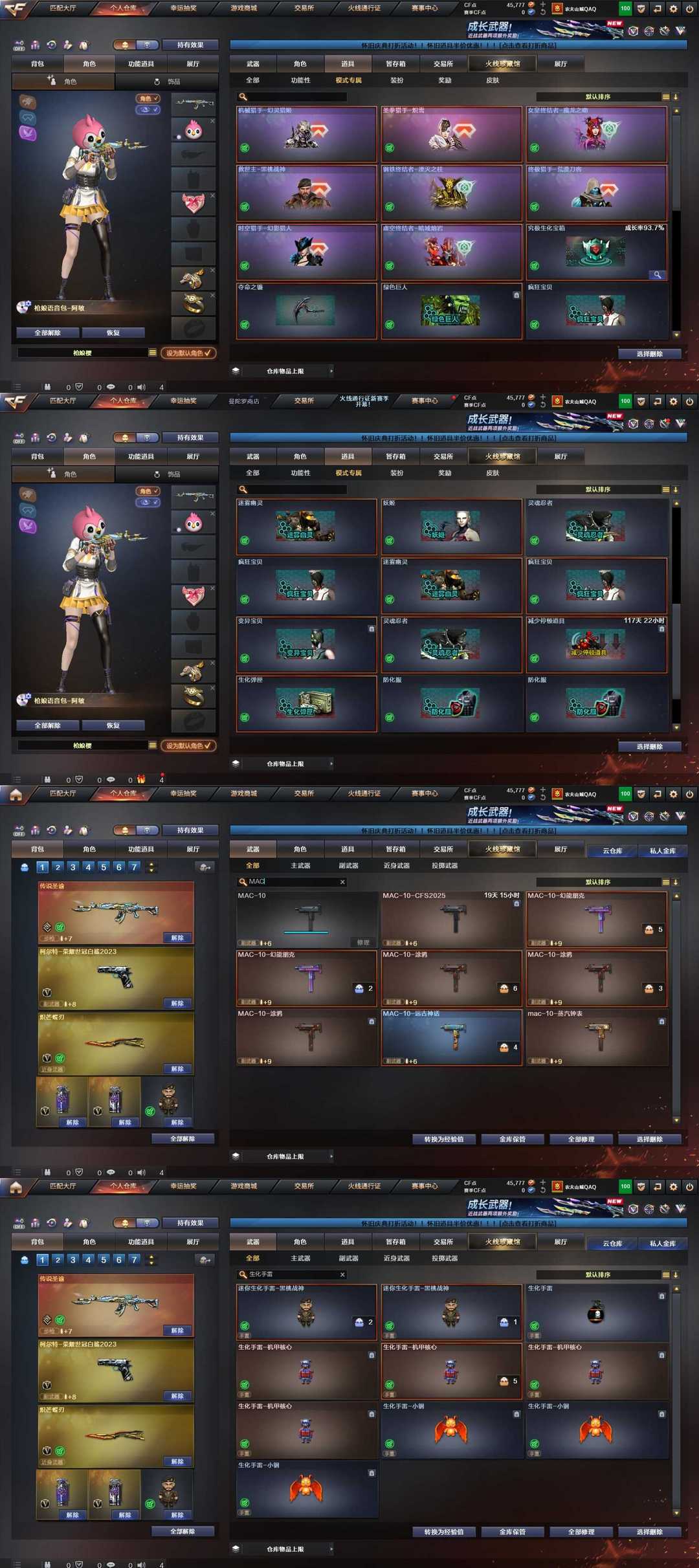The width and height of the screenshot is (699, 1568).
Task: Open the 曼陀罗商店 tab
Action: [243, 401]
